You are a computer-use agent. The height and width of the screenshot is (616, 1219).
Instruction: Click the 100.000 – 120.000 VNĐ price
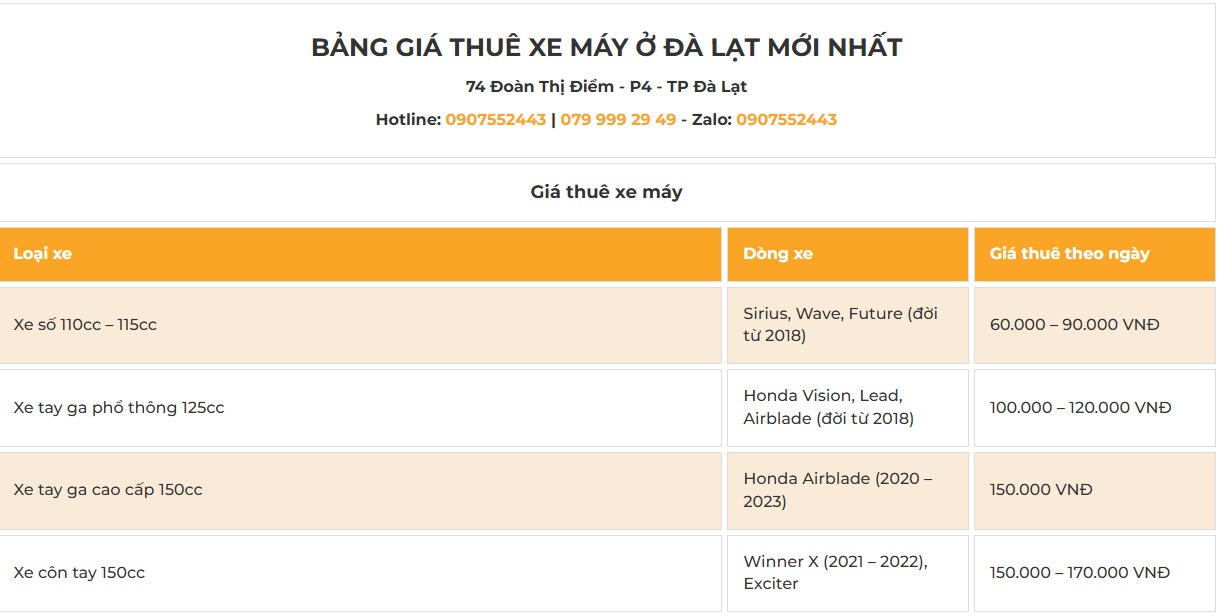1080,408
